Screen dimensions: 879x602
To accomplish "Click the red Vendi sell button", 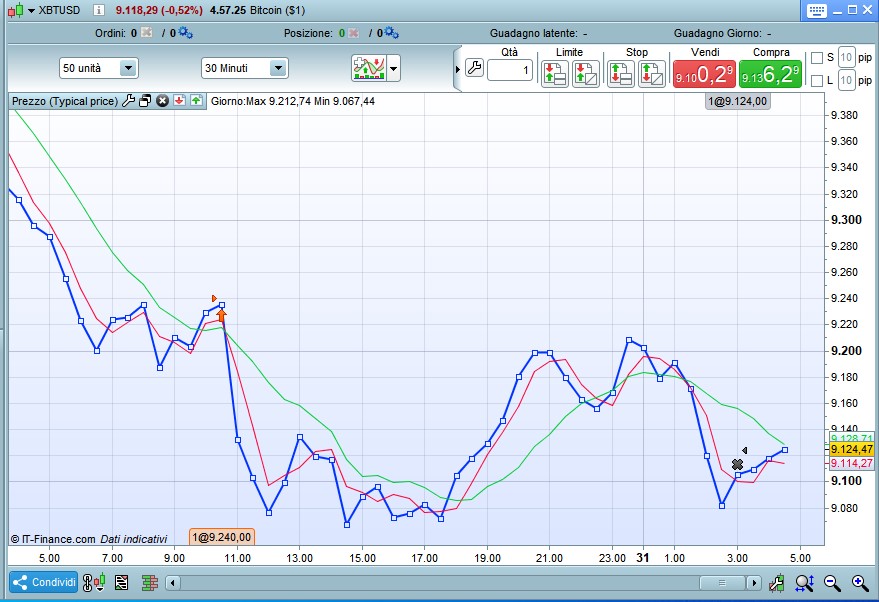I will (x=704, y=74).
